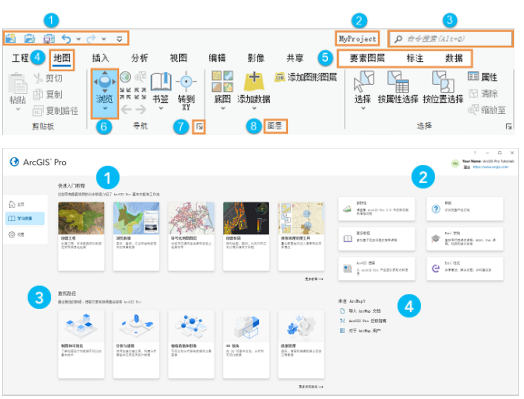Click the 转到 XY (Go To XY) icon

[186, 82]
